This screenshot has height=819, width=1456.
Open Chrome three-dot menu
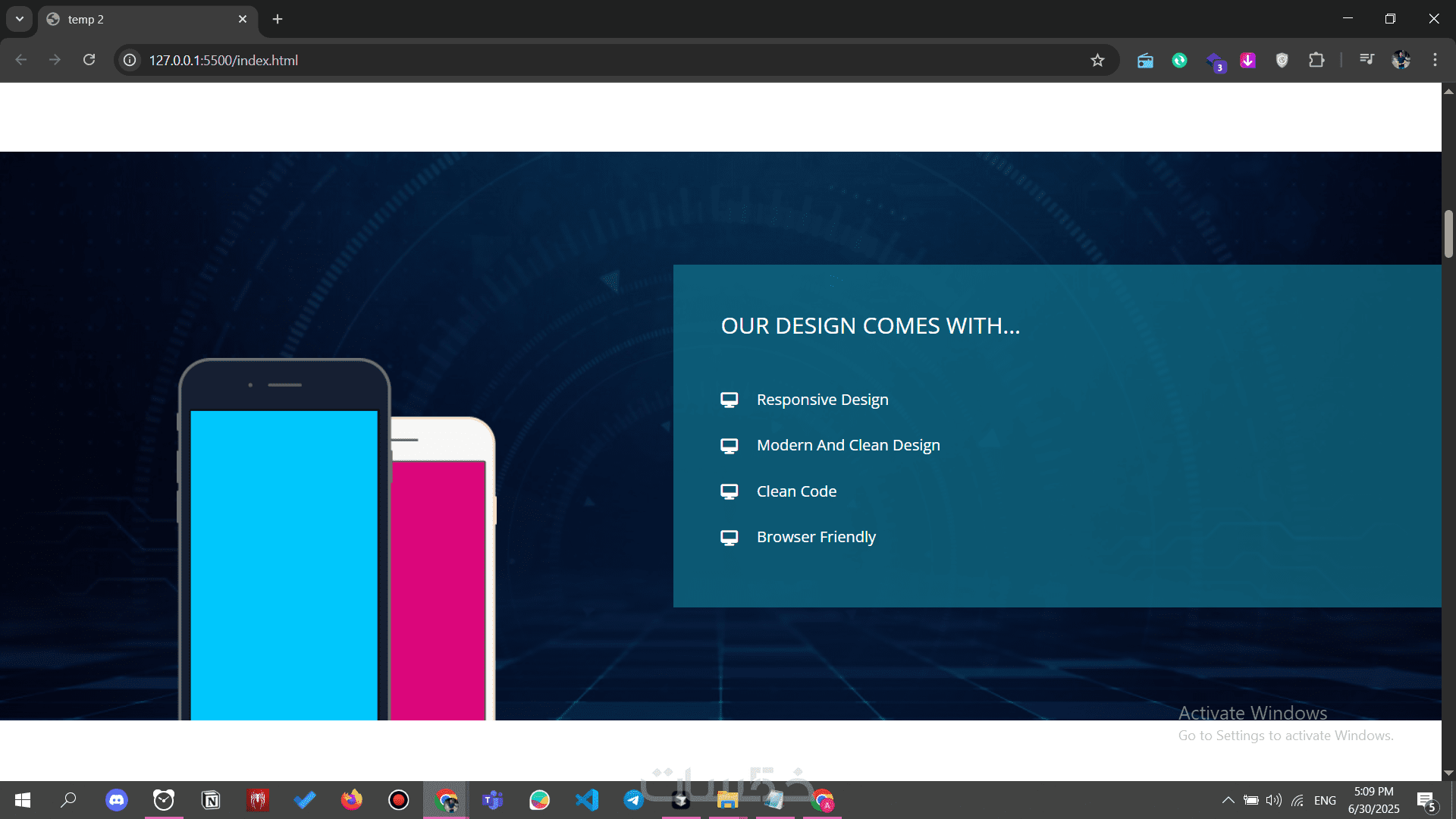click(x=1435, y=60)
